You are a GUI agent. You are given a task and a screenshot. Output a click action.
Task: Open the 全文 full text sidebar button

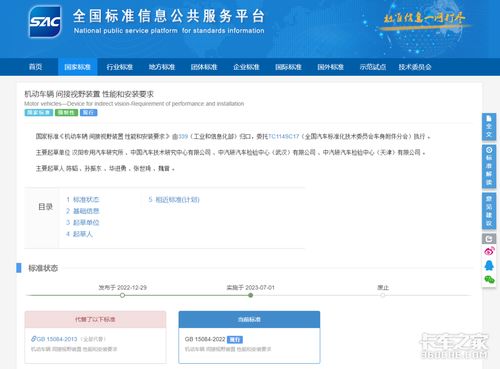pyautogui.click(x=489, y=126)
